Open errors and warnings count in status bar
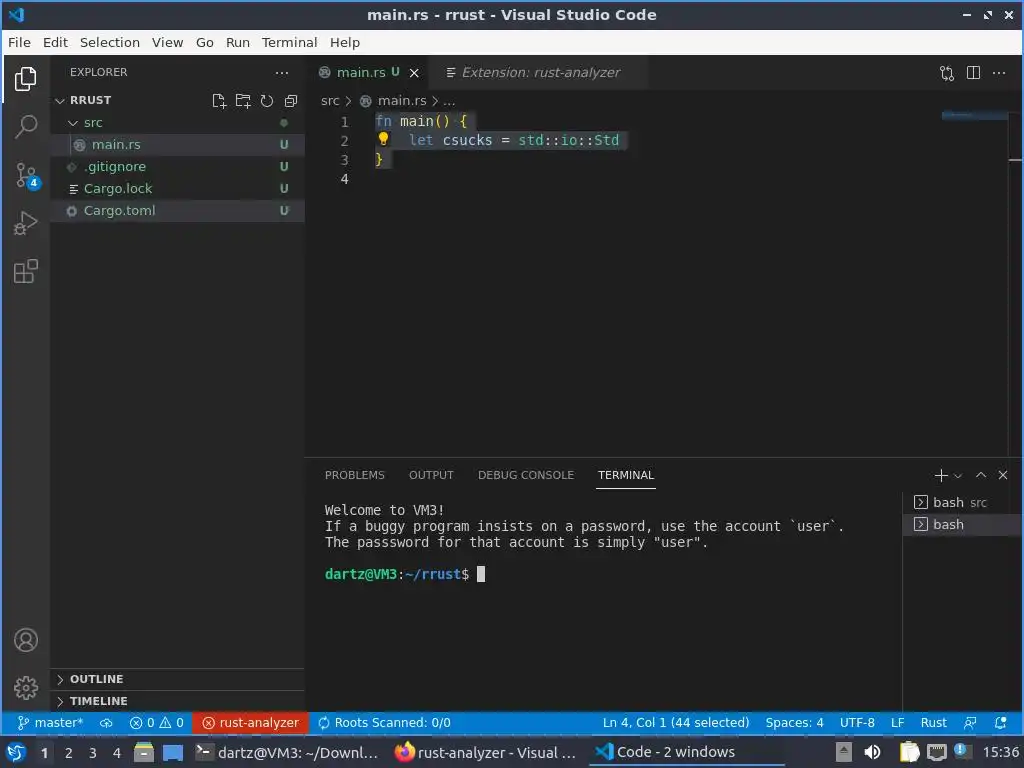Screen dimensions: 1024x768 click(157, 723)
